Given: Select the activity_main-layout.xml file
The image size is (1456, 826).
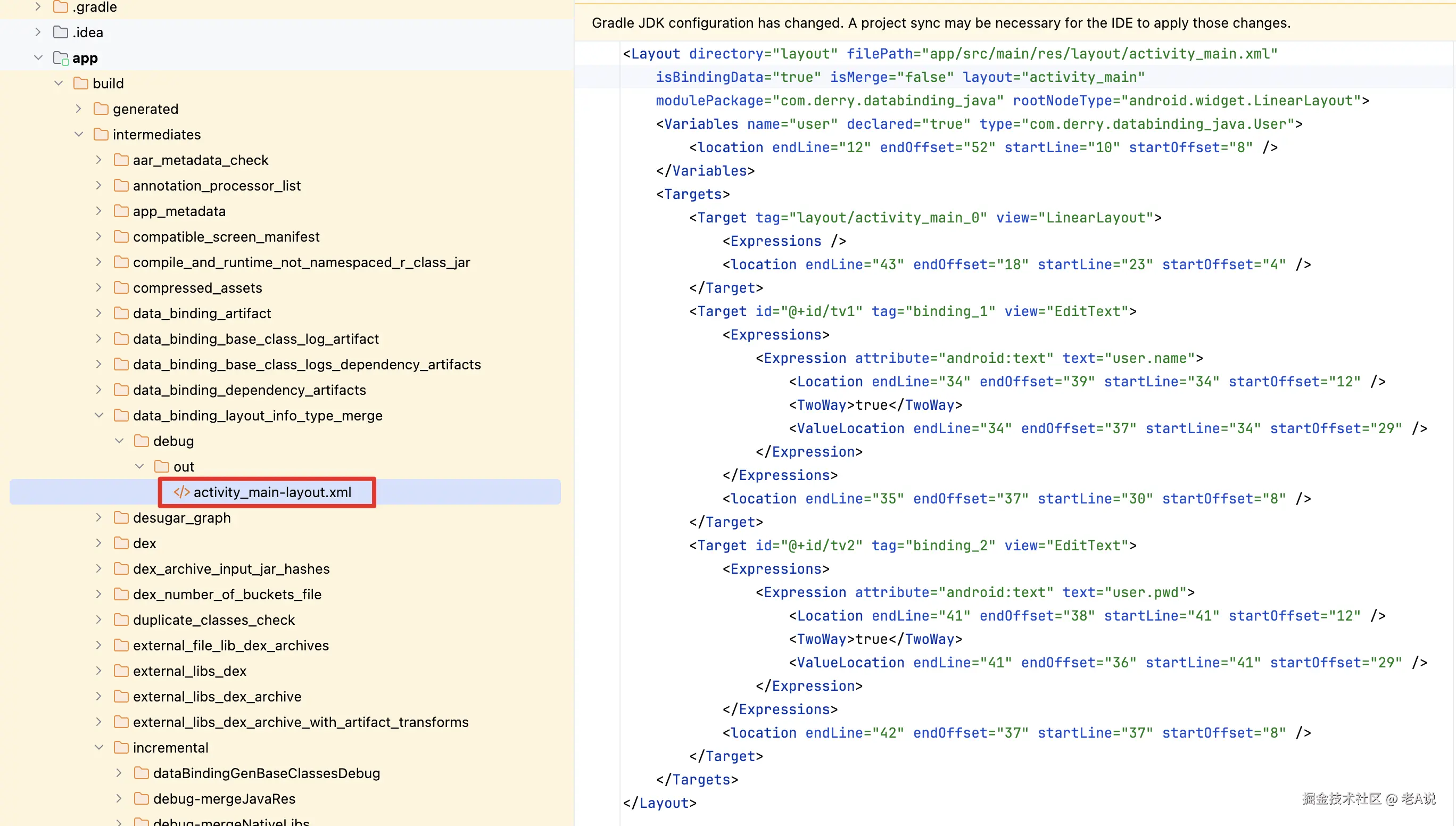Looking at the screenshot, I should (x=272, y=492).
